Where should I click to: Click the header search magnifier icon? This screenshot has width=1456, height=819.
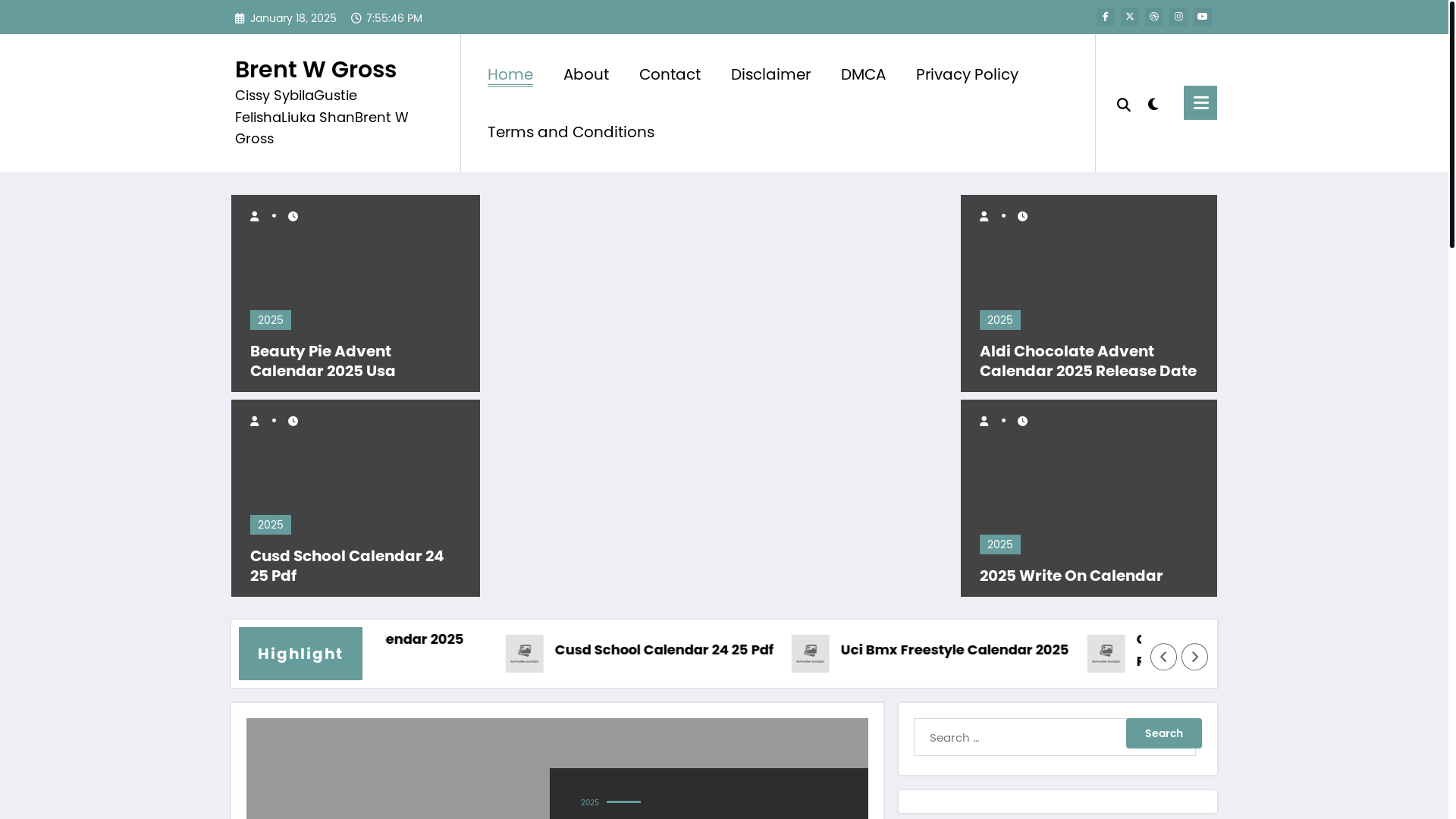(x=1124, y=105)
